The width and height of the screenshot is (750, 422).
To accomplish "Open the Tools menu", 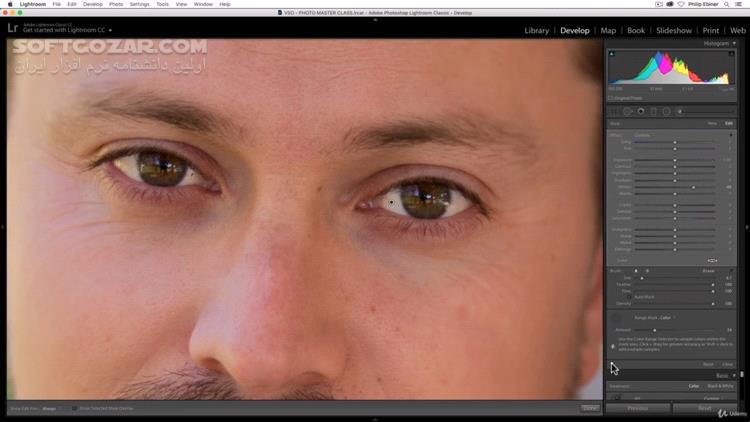I will coord(162,4).
